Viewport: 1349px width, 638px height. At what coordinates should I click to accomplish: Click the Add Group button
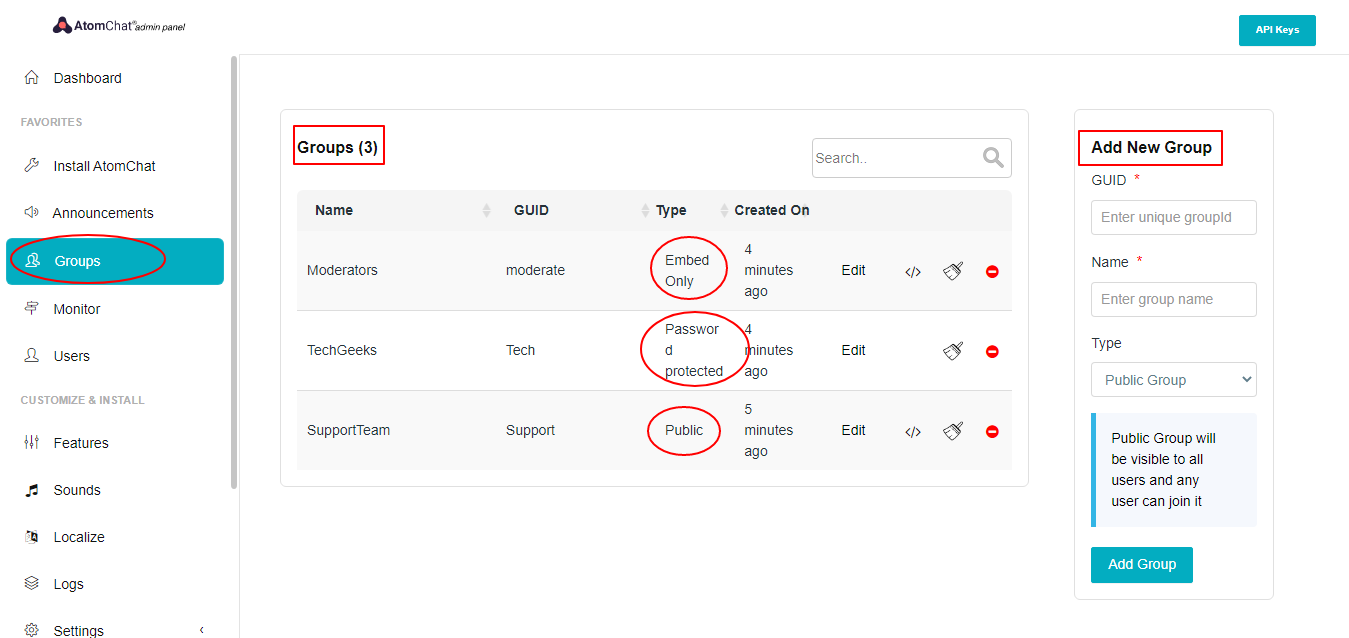point(1141,564)
